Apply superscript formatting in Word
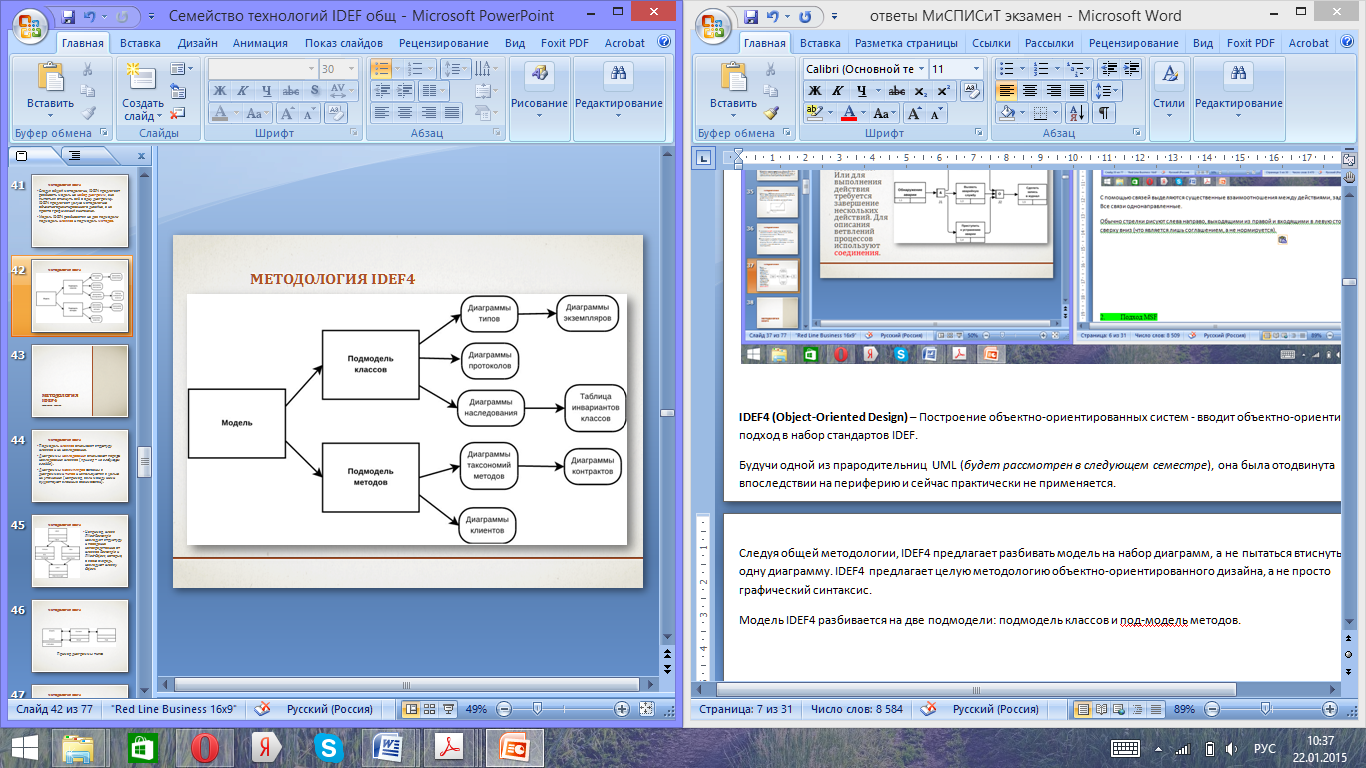 (943, 91)
